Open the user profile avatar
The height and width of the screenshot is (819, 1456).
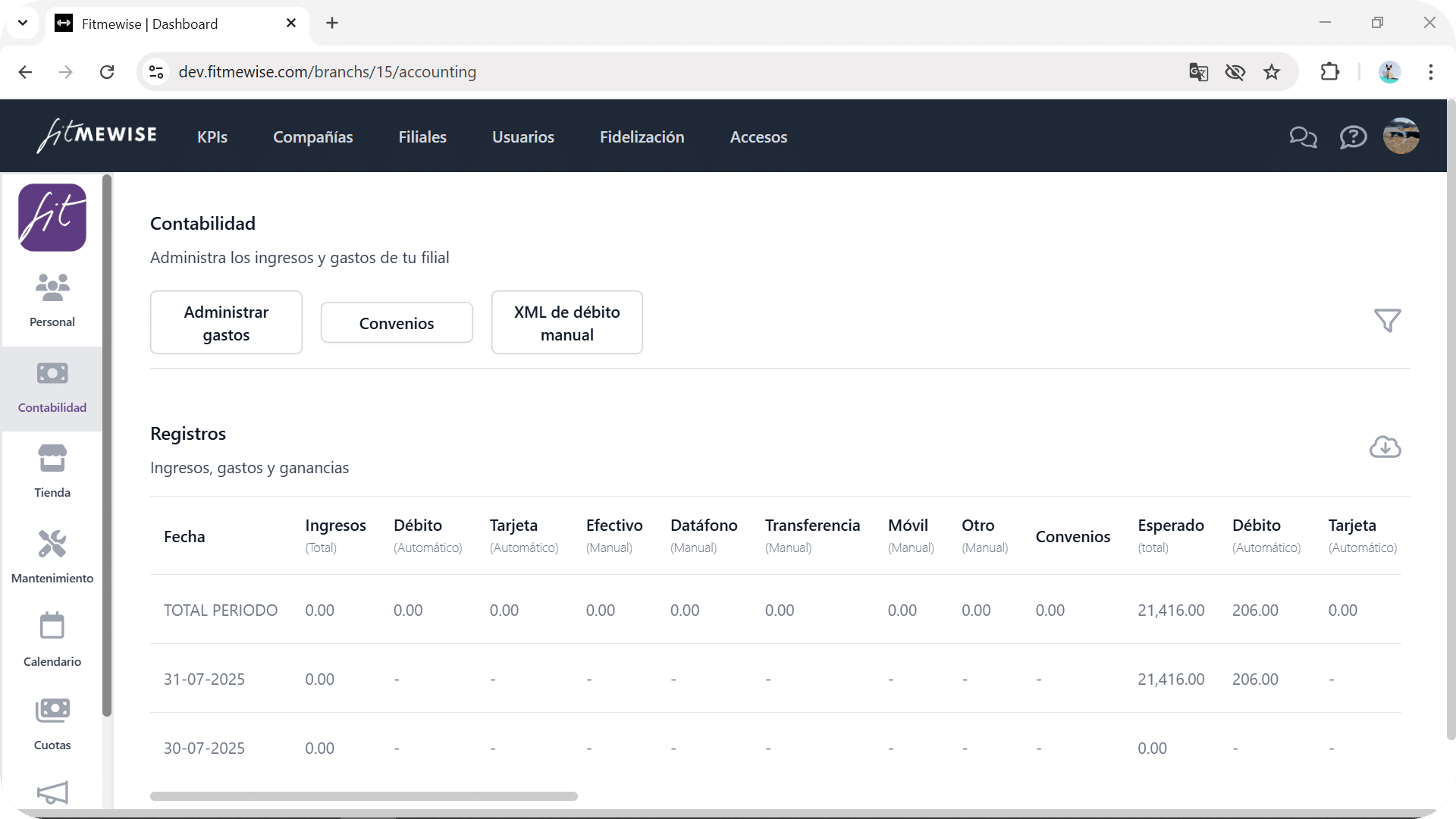[1401, 136]
